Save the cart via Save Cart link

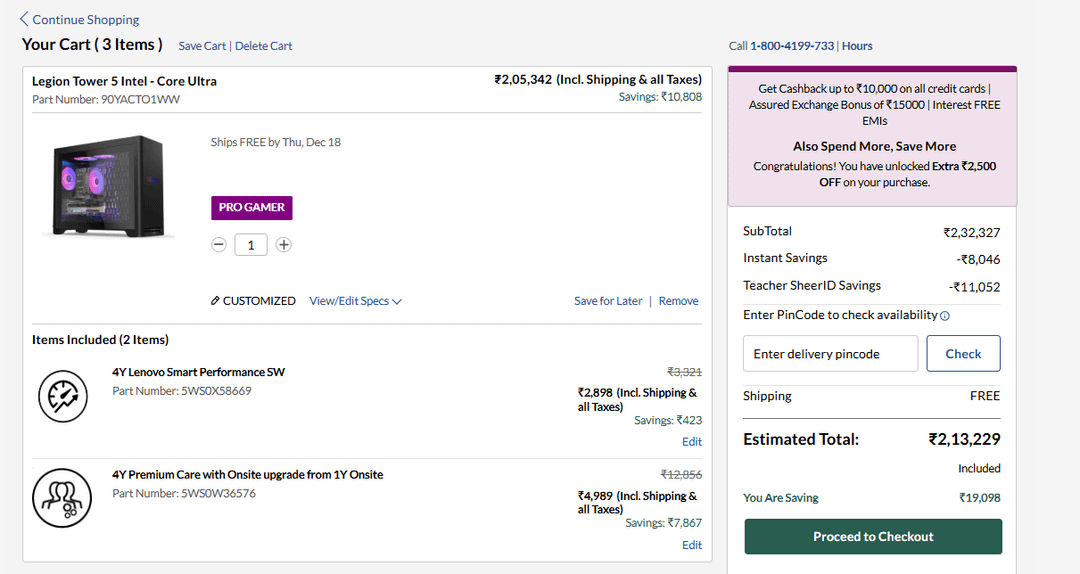click(202, 46)
